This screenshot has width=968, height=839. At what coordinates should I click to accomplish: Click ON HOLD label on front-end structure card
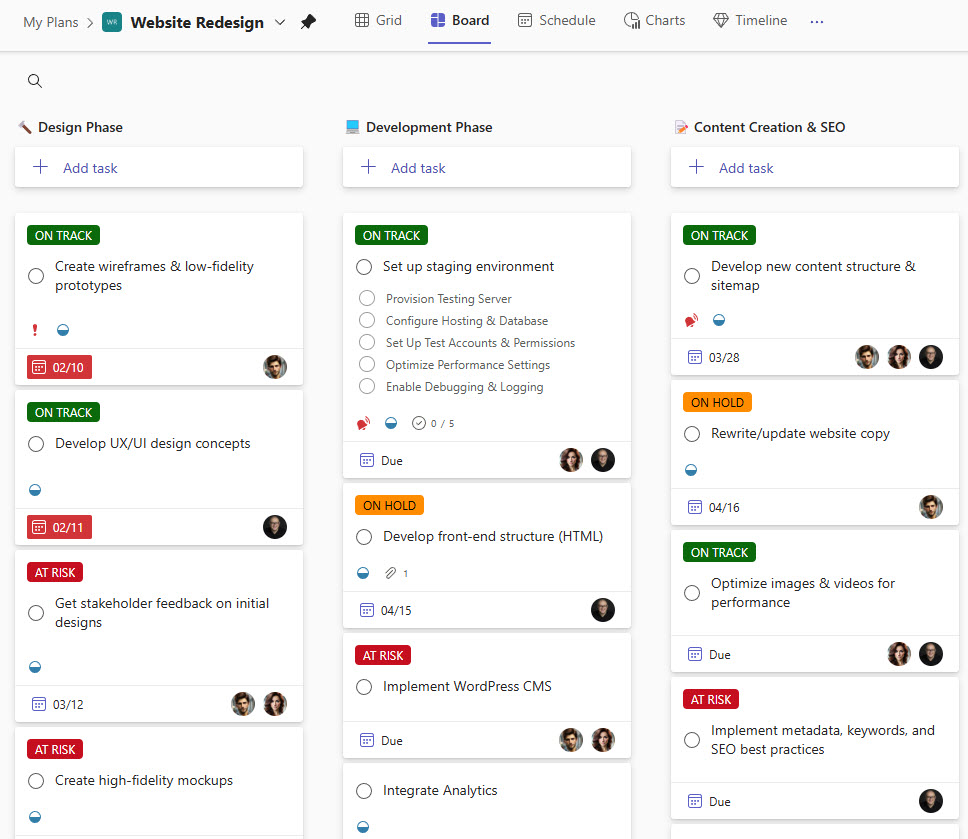click(390, 506)
